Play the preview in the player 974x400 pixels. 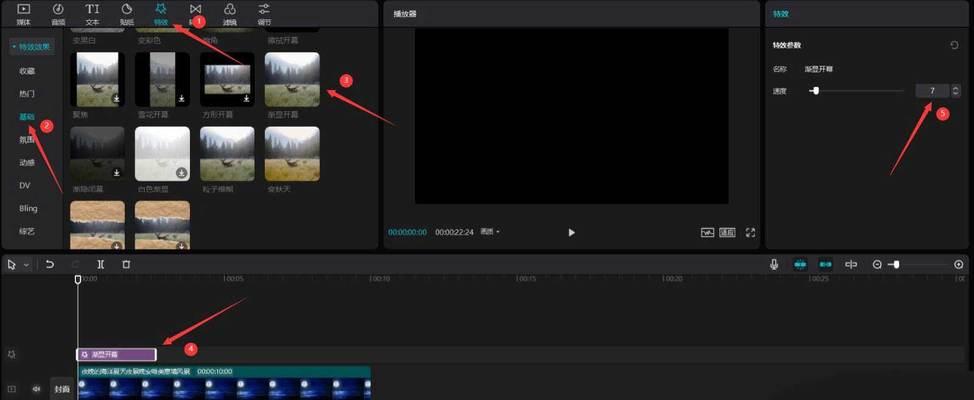point(571,232)
